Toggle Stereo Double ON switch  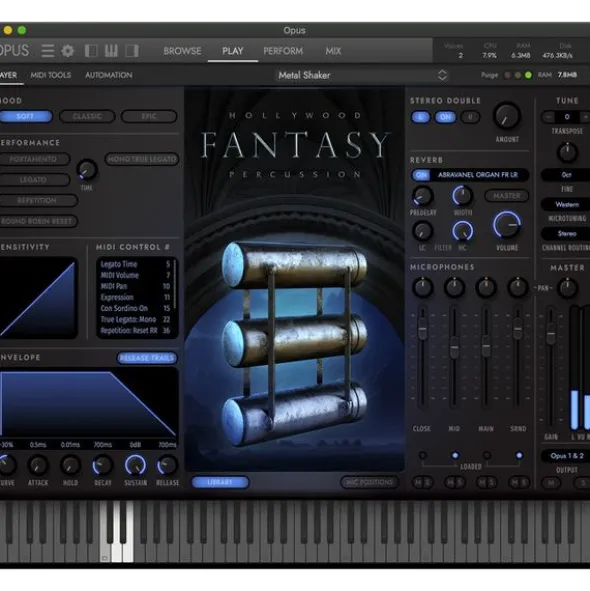[445, 117]
